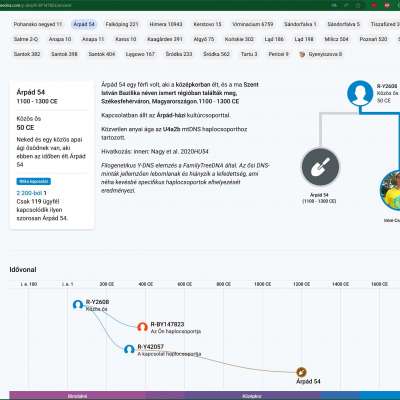Image resolution: width=400 pixels, height=400 pixels.
Task: Click the 1400 CE timeline axis label
Action: (x=340, y=284)
